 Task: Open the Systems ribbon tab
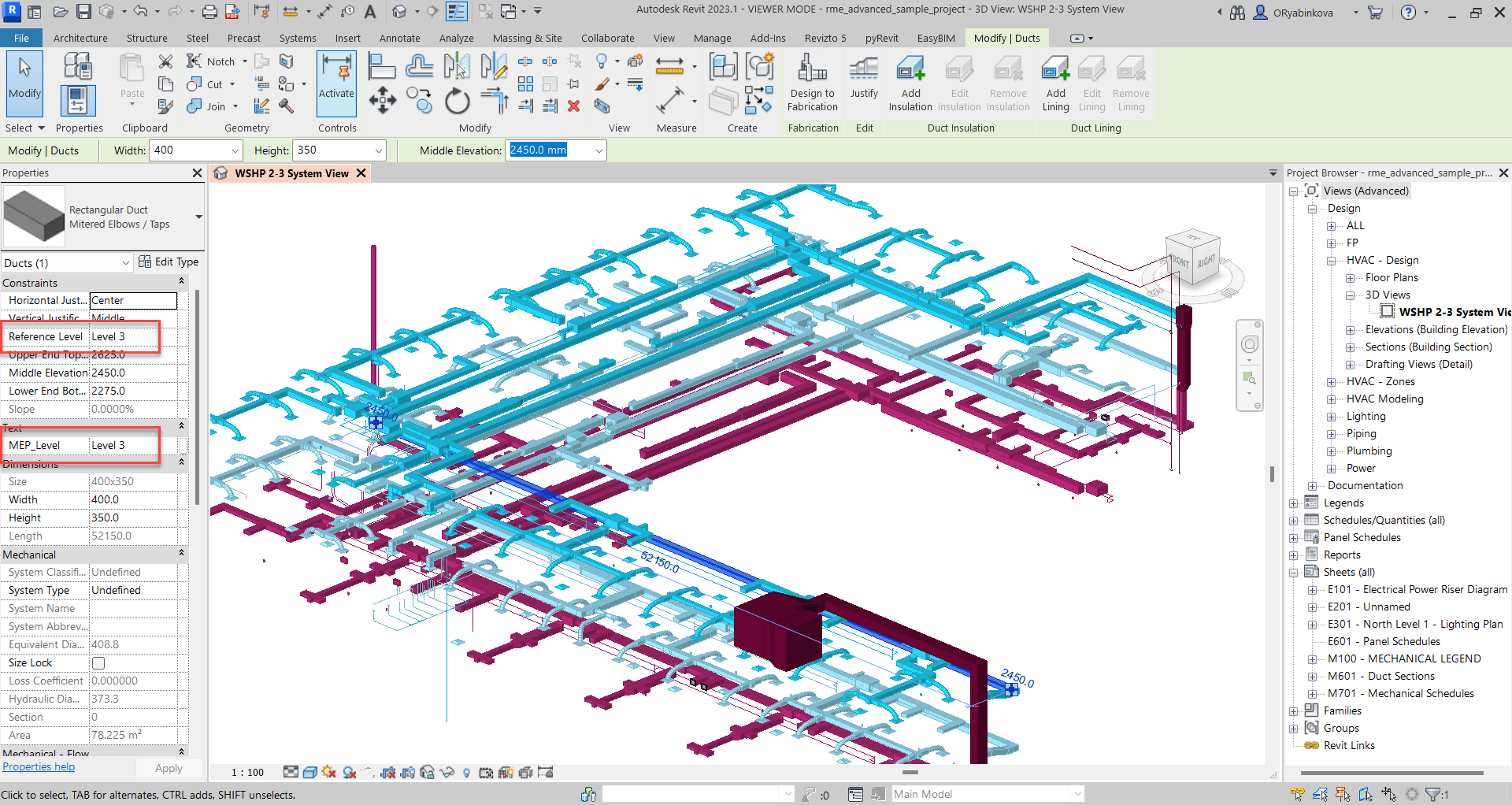pyautogui.click(x=298, y=38)
